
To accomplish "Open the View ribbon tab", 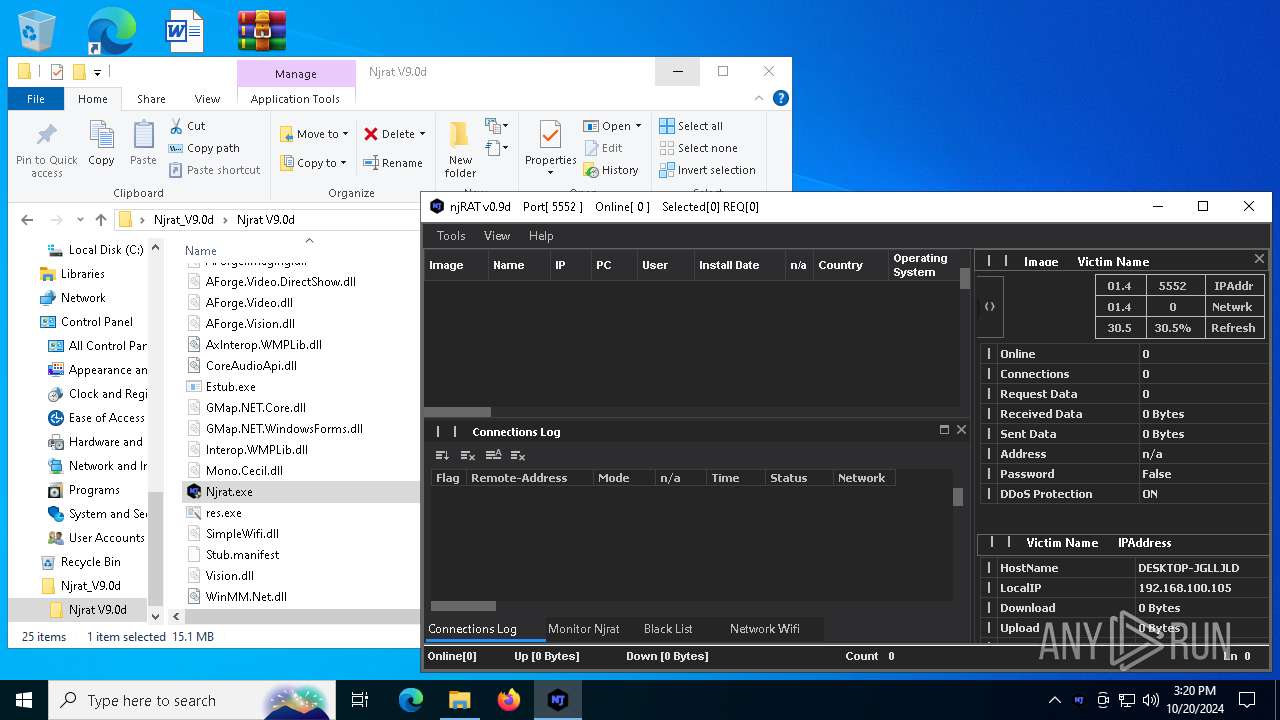I will click(207, 99).
